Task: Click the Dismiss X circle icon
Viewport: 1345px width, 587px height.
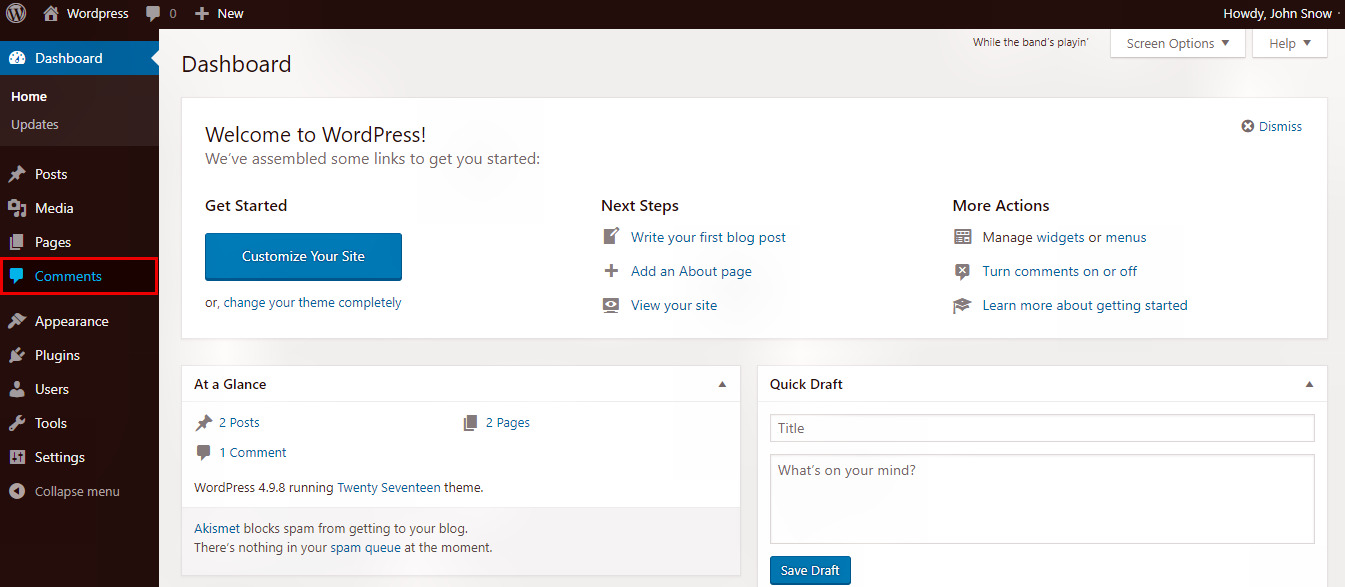Action: tap(1248, 126)
